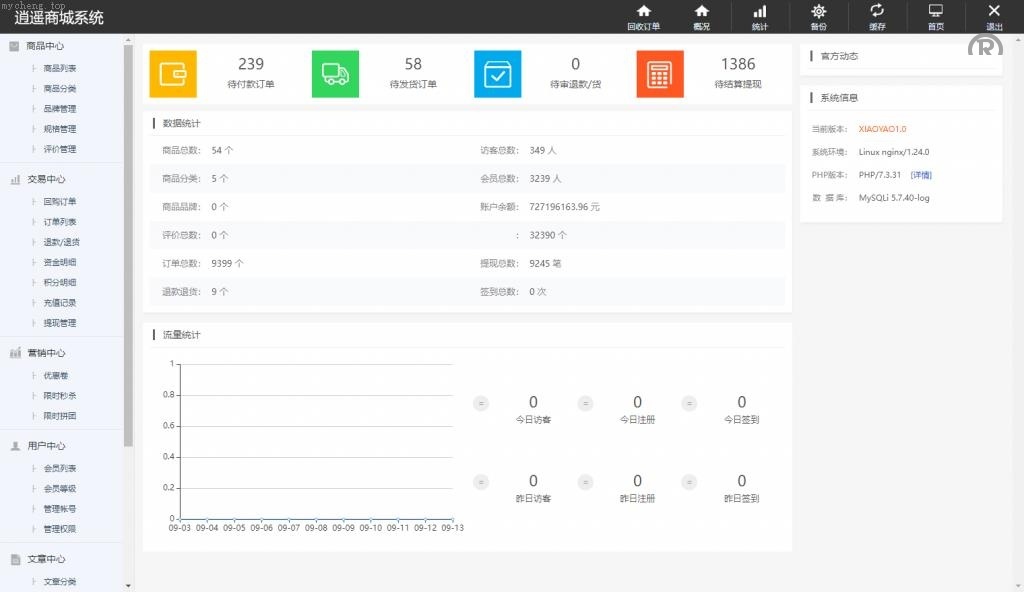This screenshot has width=1024, height=592.
Task: Click the 缓存 refresh icon
Action: pyautogui.click(x=877, y=12)
